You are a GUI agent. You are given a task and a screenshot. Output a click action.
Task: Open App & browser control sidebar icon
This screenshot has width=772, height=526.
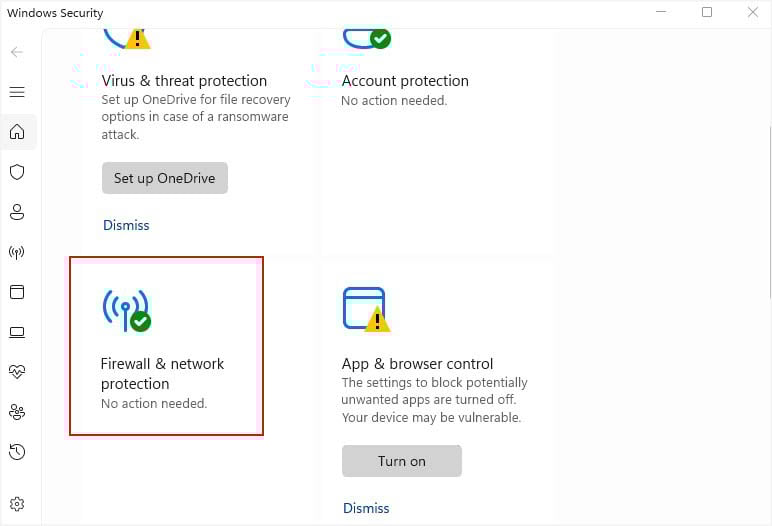17,292
